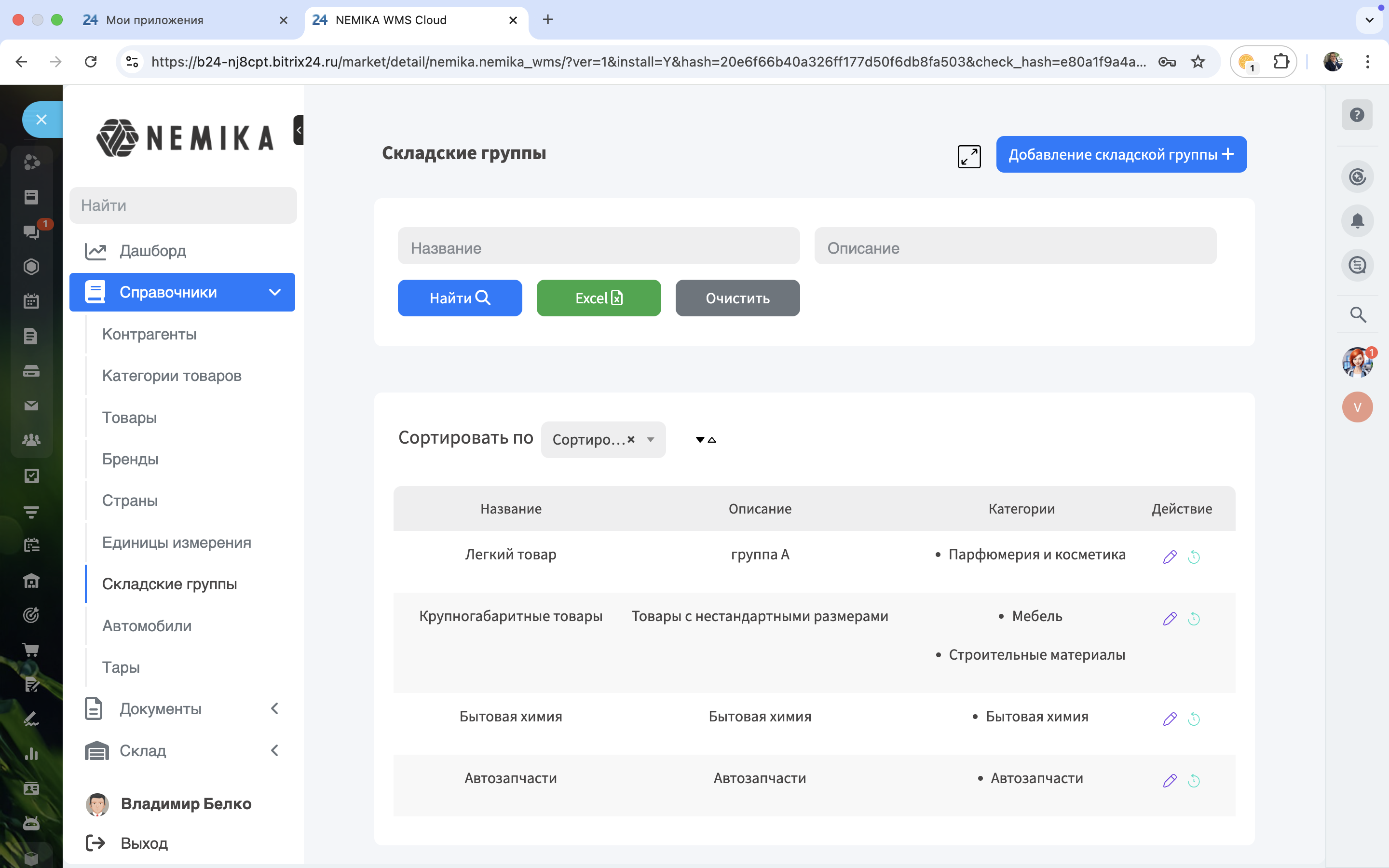The image size is (1389, 868).
Task: Open the Bitrix24 chat messages sidebar icon
Action: pyautogui.click(x=31, y=231)
